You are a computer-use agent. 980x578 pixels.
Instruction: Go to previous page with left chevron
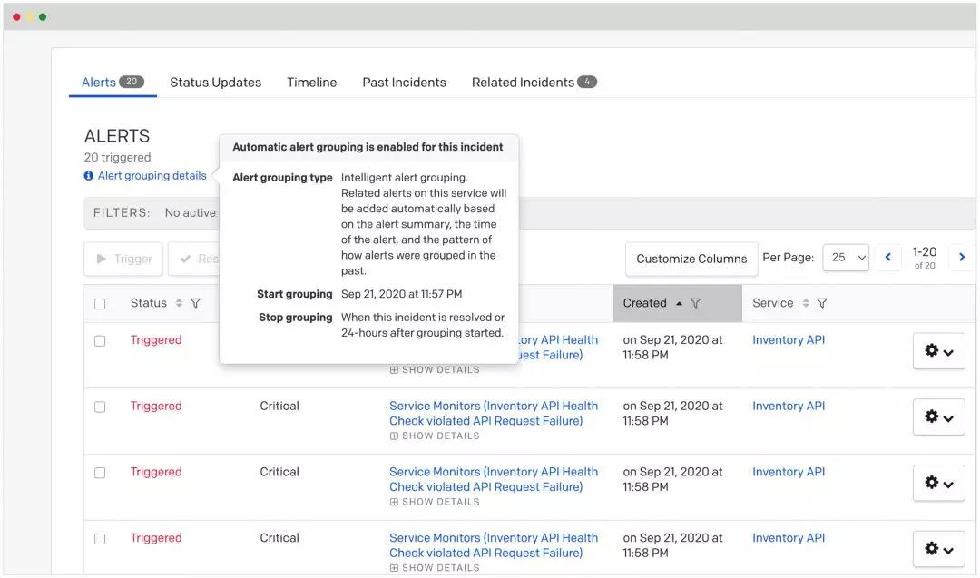point(886,257)
